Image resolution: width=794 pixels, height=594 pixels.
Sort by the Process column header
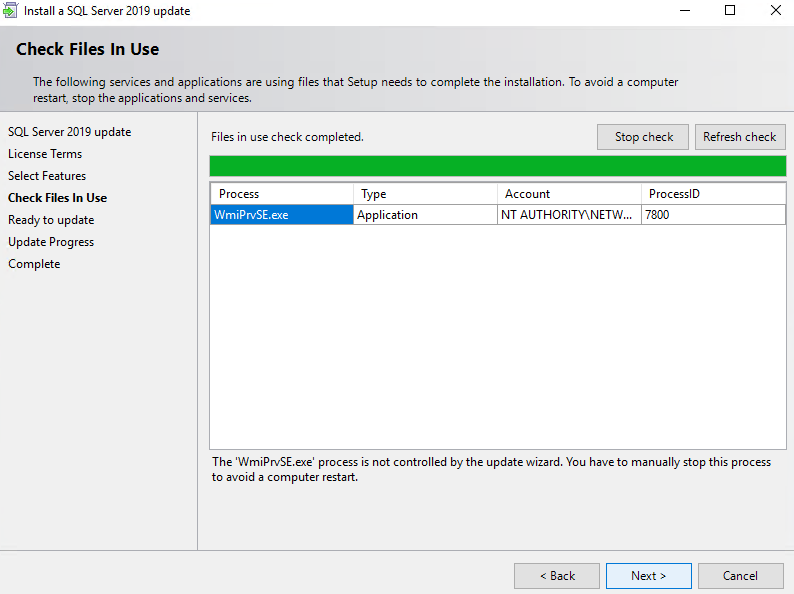pyautogui.click(x=282, y=194)
